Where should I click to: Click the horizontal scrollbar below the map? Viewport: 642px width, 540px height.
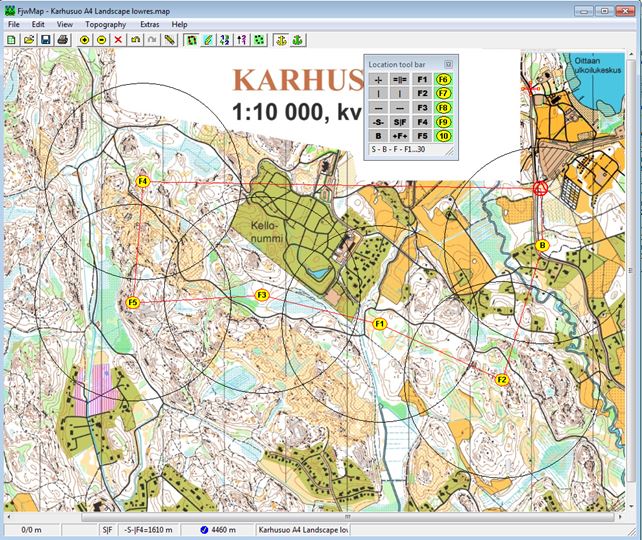pos(348,517)
